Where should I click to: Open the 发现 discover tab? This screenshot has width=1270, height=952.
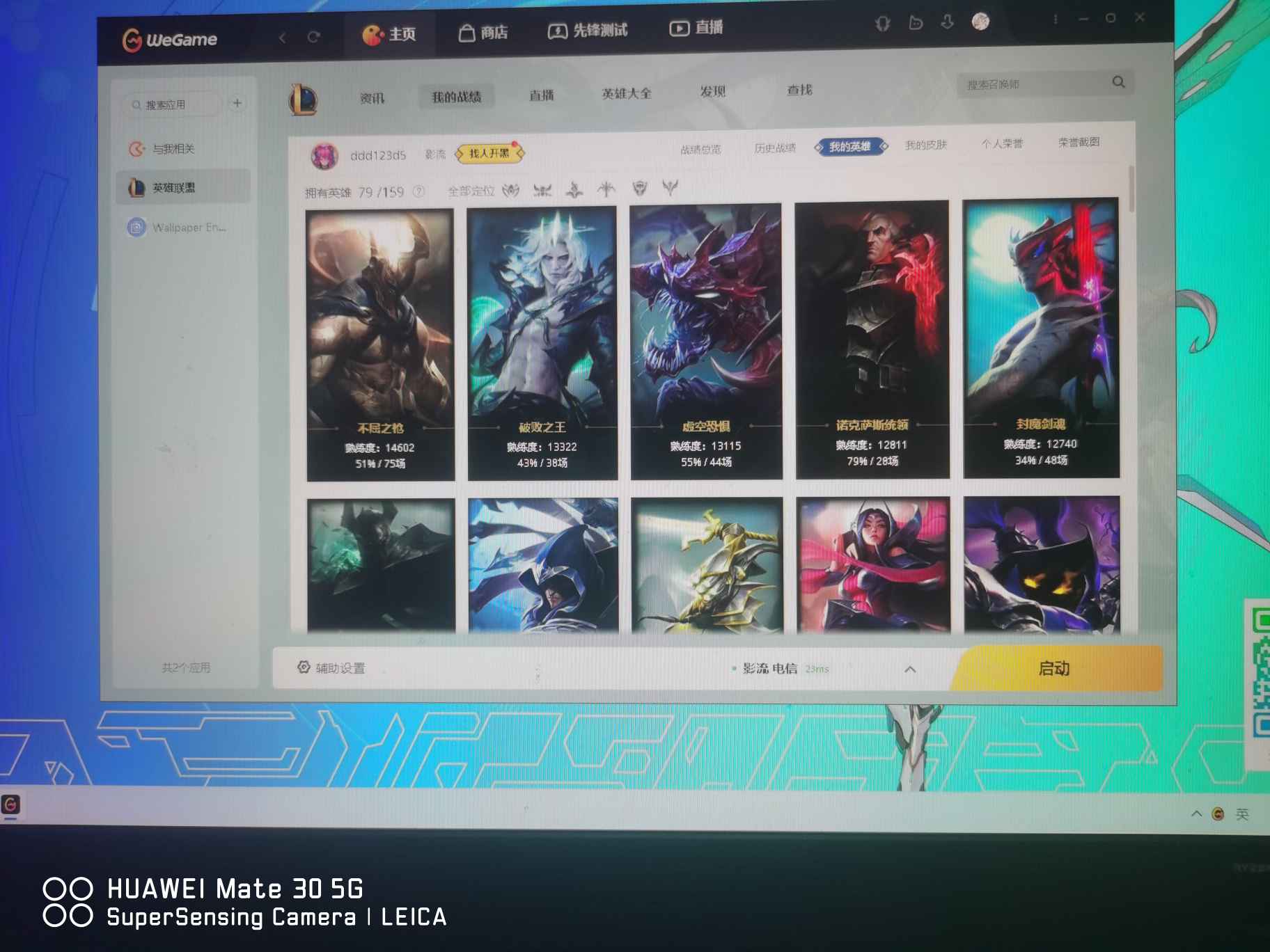tap(713, 92)
